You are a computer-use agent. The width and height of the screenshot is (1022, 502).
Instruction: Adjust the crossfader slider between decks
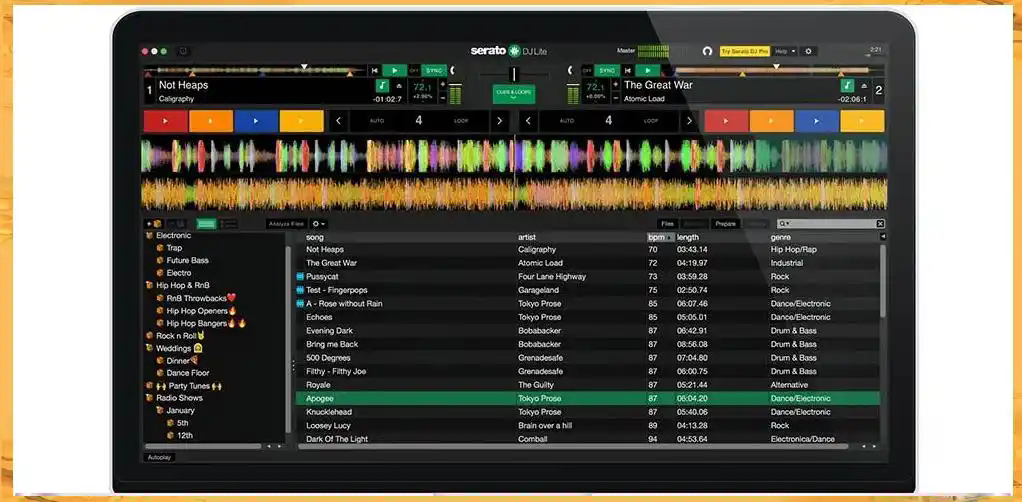514,74
